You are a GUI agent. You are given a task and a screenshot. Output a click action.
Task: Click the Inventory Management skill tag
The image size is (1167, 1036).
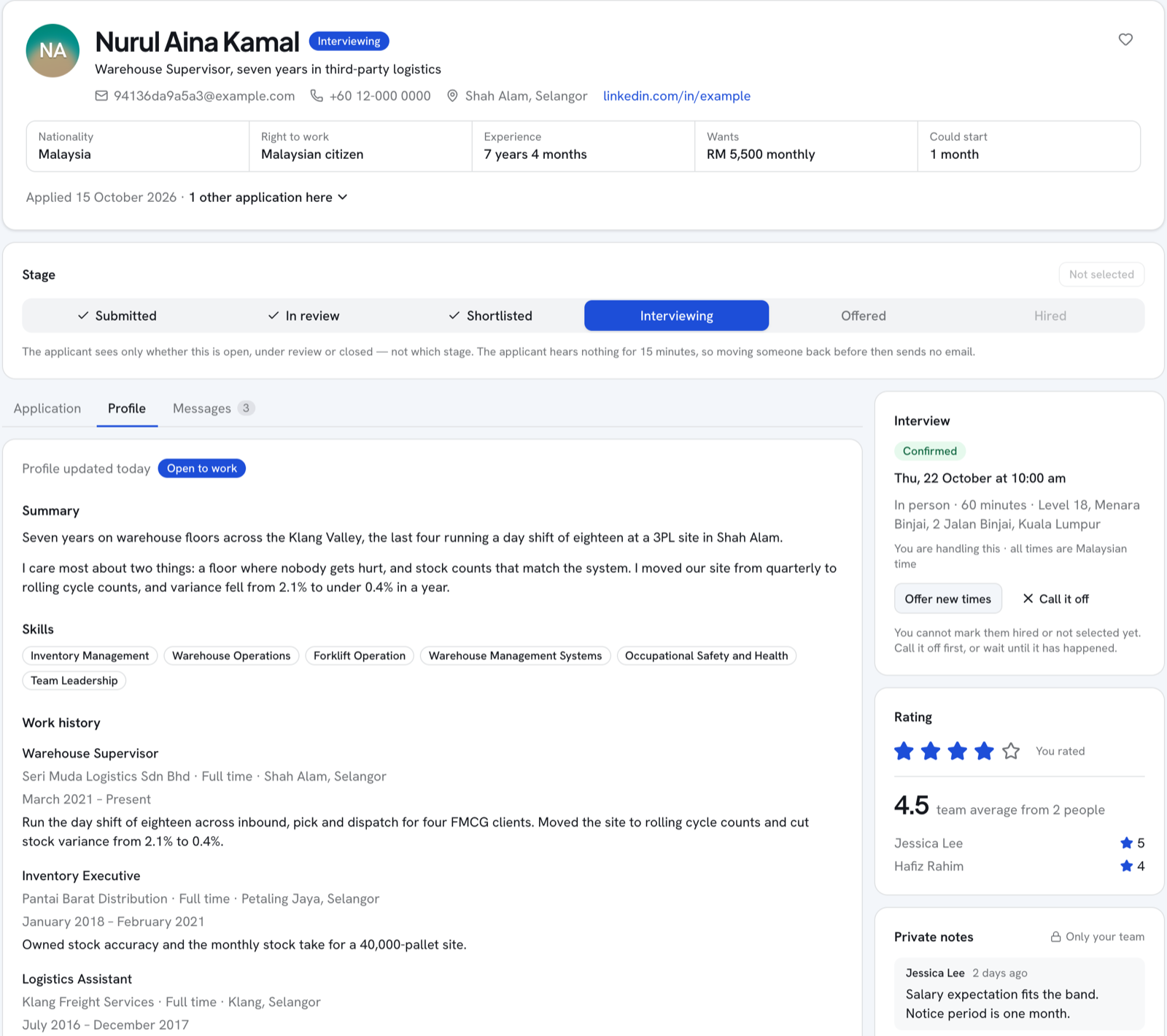point(90,655)
